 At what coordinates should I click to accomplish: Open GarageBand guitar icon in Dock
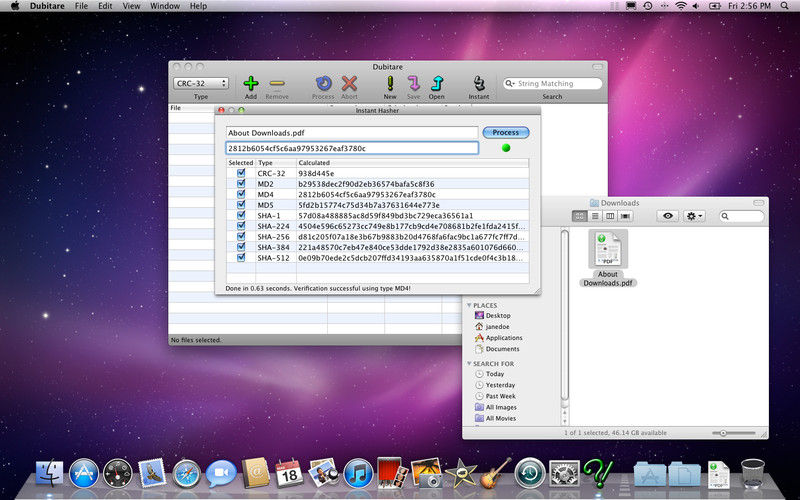coord(495,473)
